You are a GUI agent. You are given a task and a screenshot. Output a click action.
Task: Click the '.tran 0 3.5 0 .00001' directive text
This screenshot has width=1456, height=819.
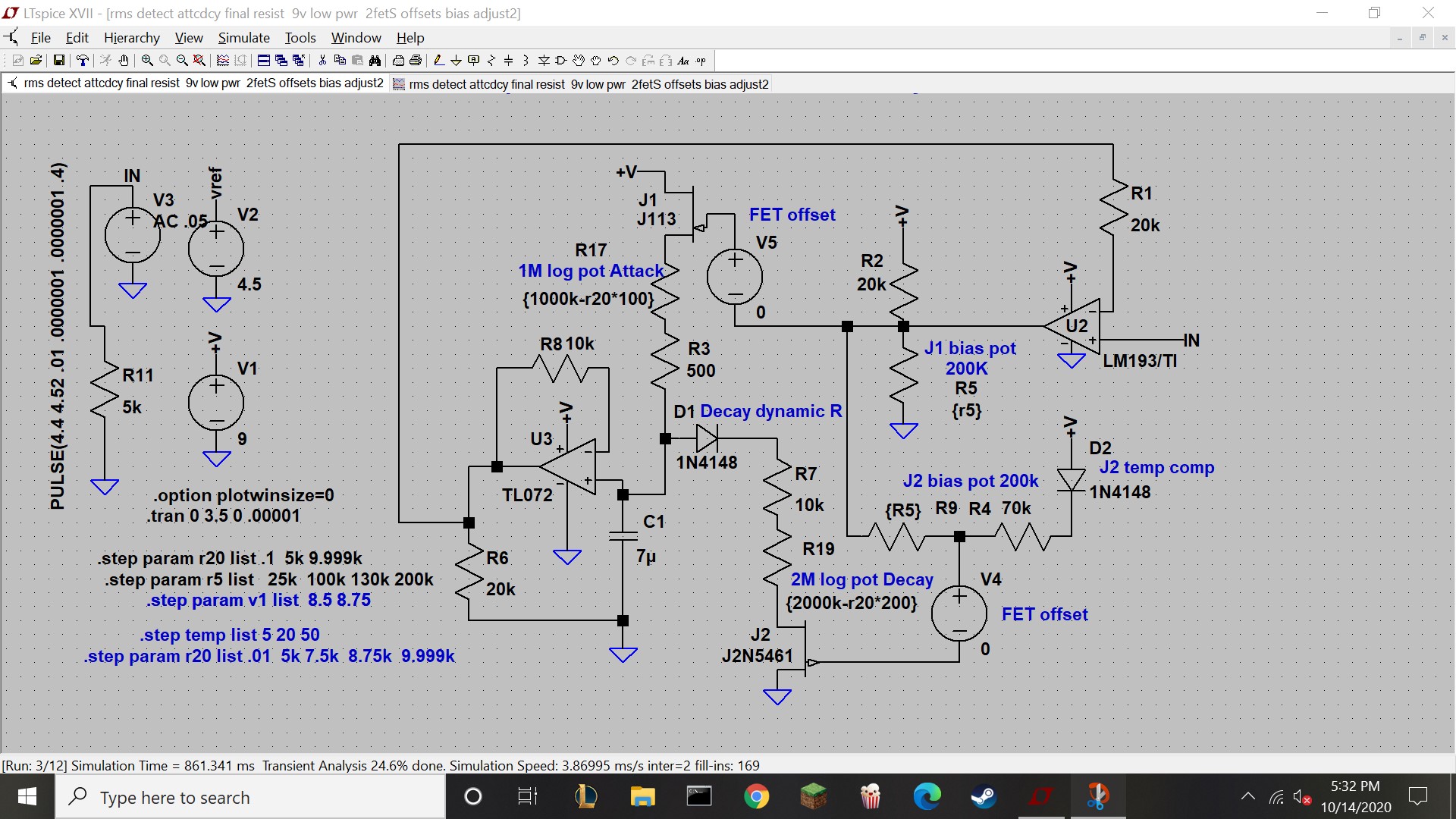pyautogui.click(x=224, y=516)
